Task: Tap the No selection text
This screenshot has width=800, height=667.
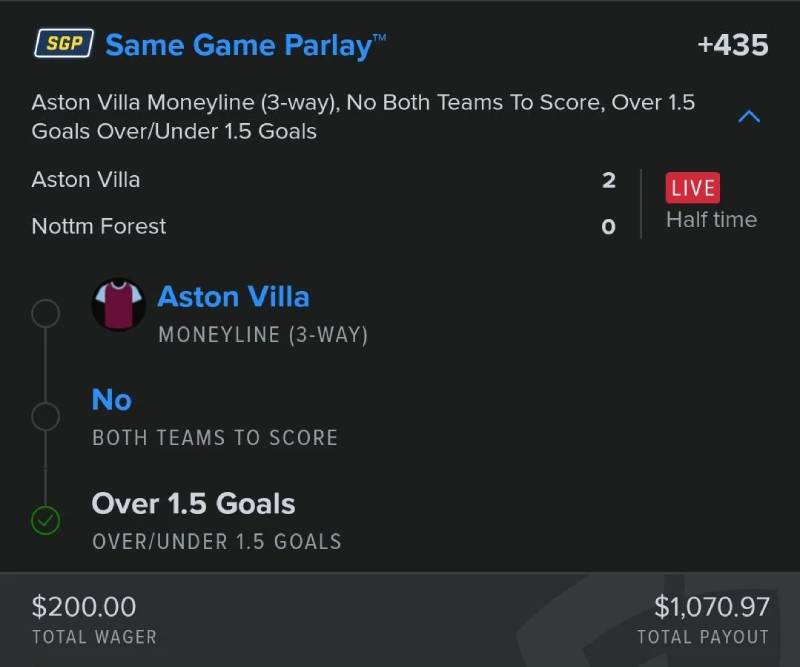Action: pos(112,400)
